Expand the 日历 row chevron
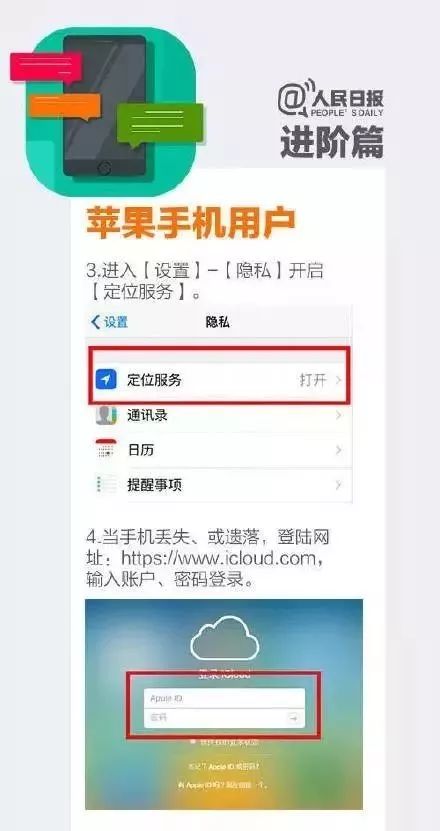 pos(339,450)
